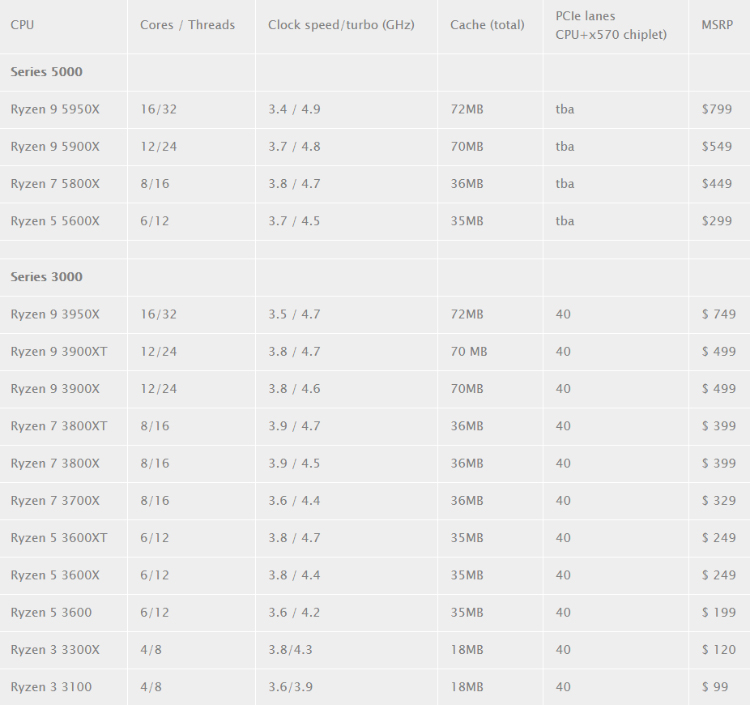
Task: Click the Ryzen 9 3900X cell
Action: coord(55,389)
